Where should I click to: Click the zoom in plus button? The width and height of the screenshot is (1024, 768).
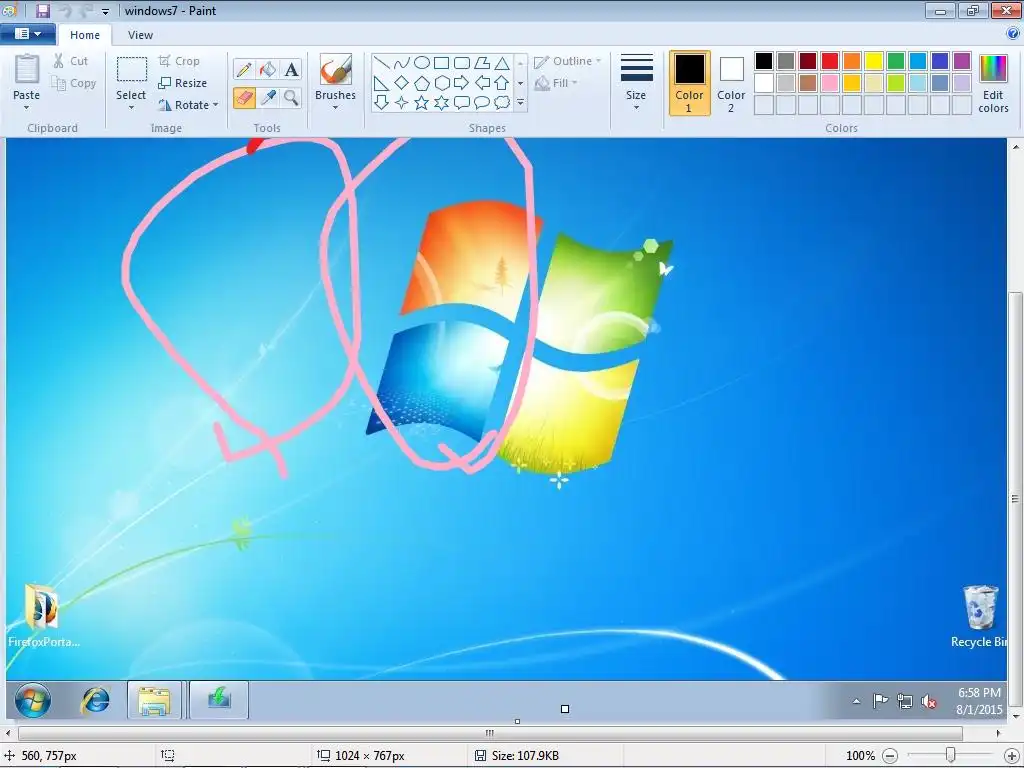pos(1012,756)
